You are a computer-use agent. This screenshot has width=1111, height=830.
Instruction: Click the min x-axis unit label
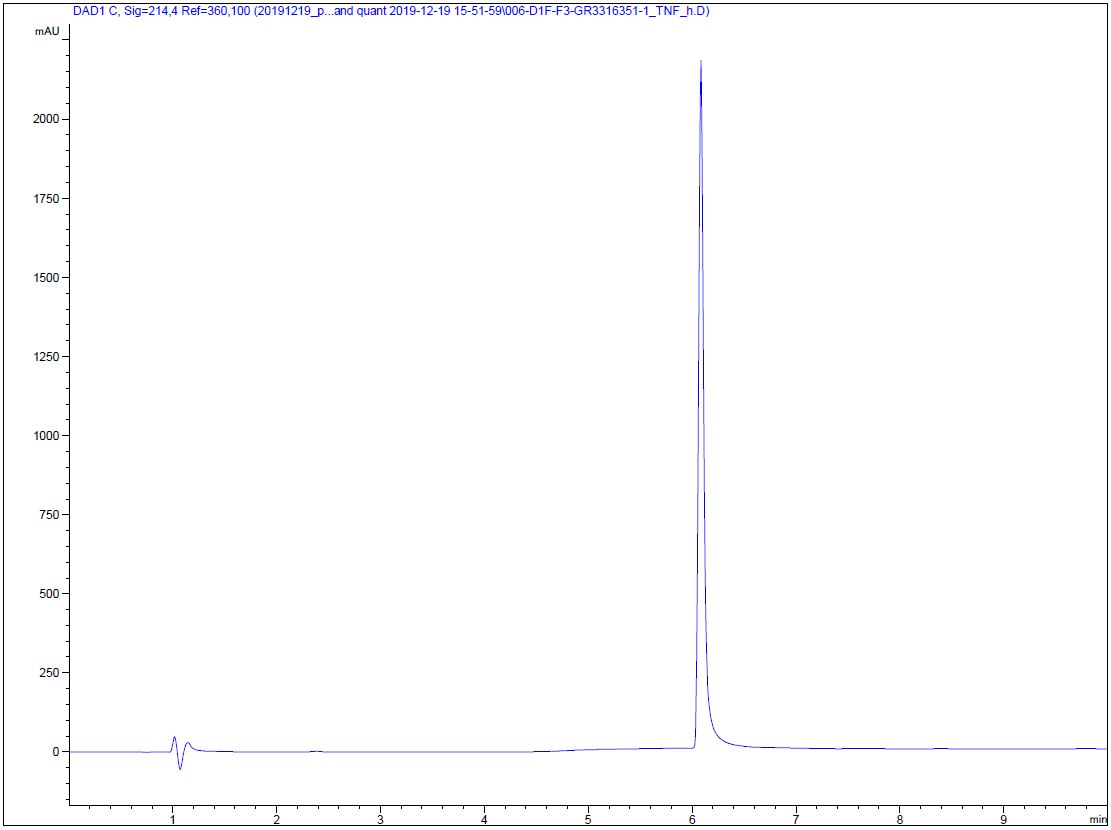coord(1098,818)
